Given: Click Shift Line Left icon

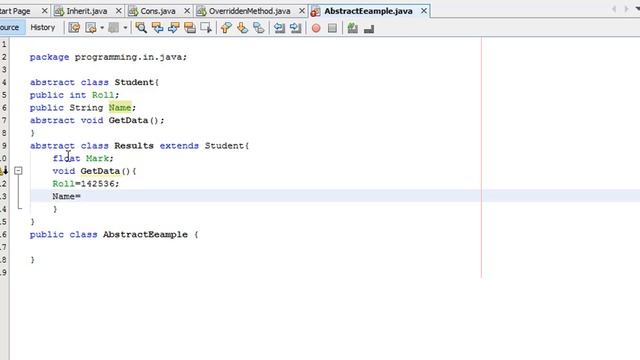Looking at the screenshot, I should coord(279,28).
